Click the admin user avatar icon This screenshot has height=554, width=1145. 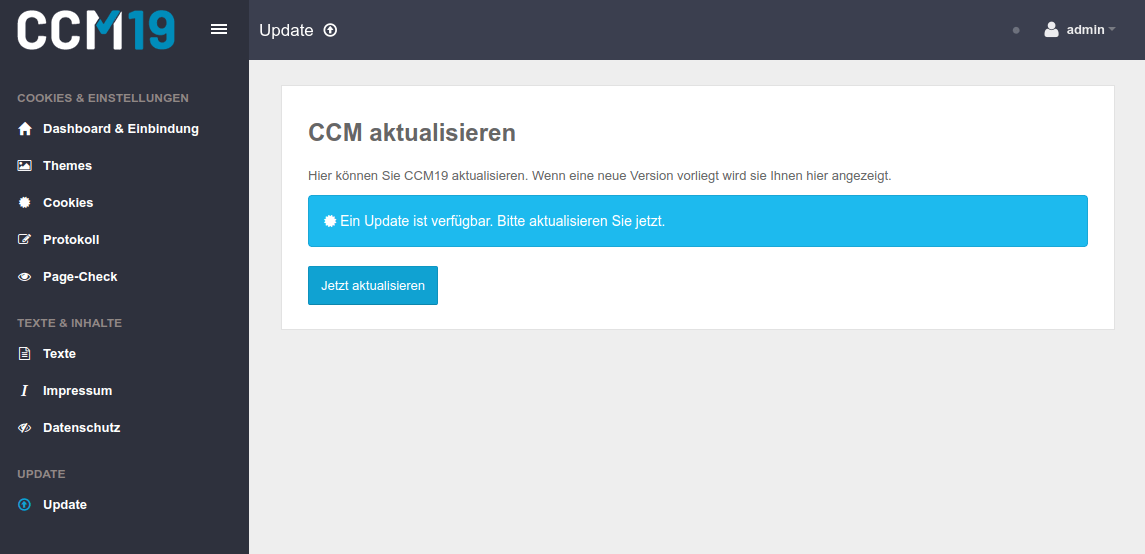point(1051,30)
